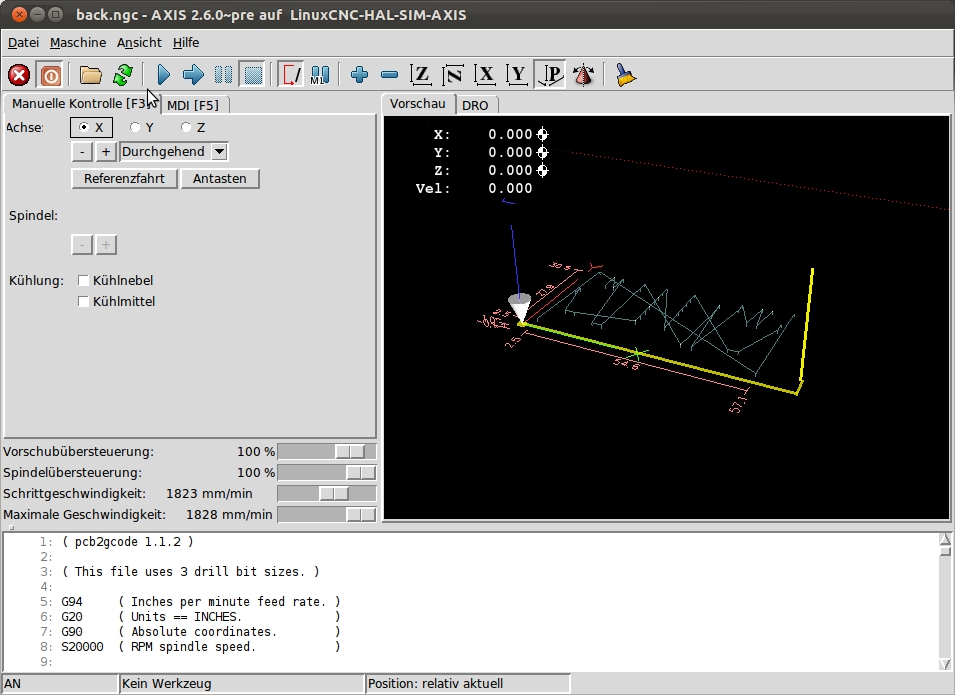This screenshot has width=955, height=695.
Task: Open the Maschine menu
Action: (77, 42)
